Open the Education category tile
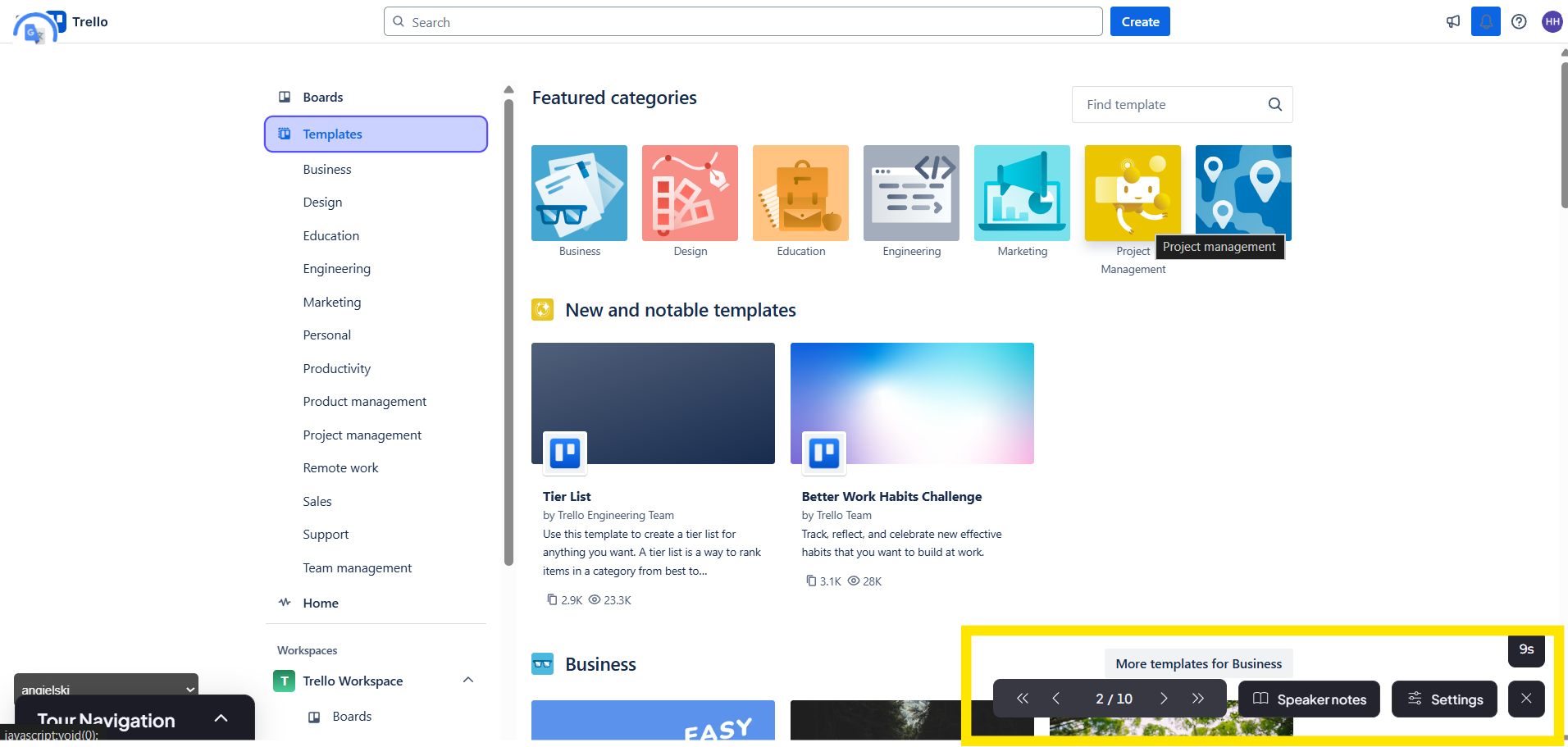 (800, 194)
